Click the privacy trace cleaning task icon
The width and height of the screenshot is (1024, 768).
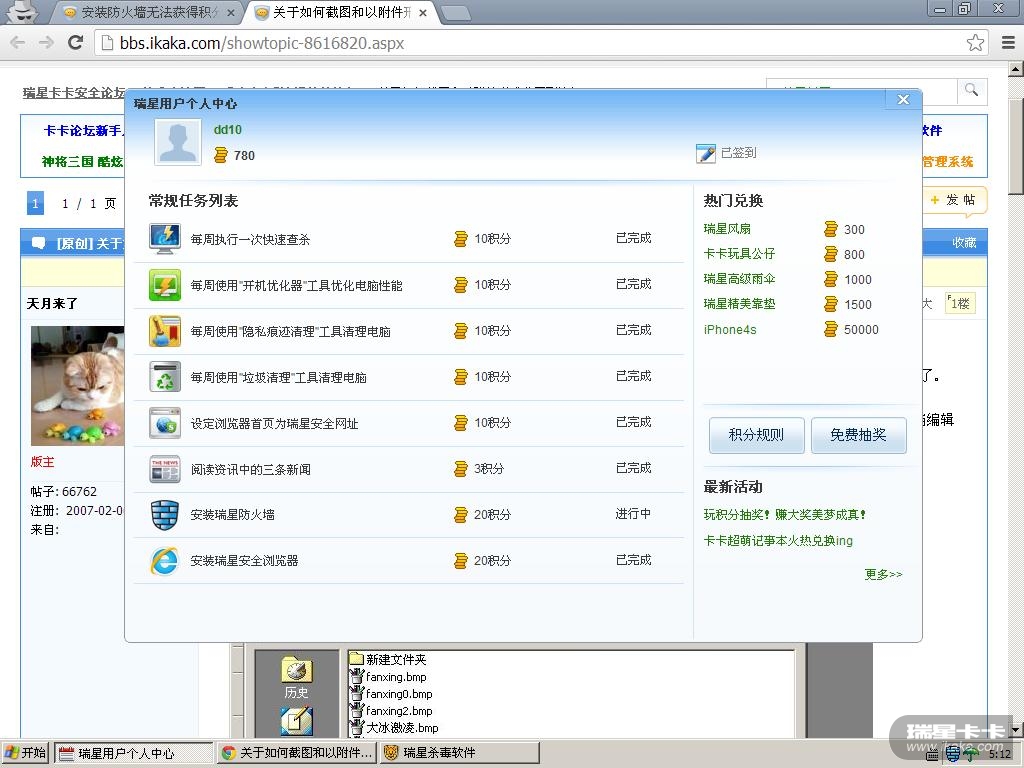(165, 330)
